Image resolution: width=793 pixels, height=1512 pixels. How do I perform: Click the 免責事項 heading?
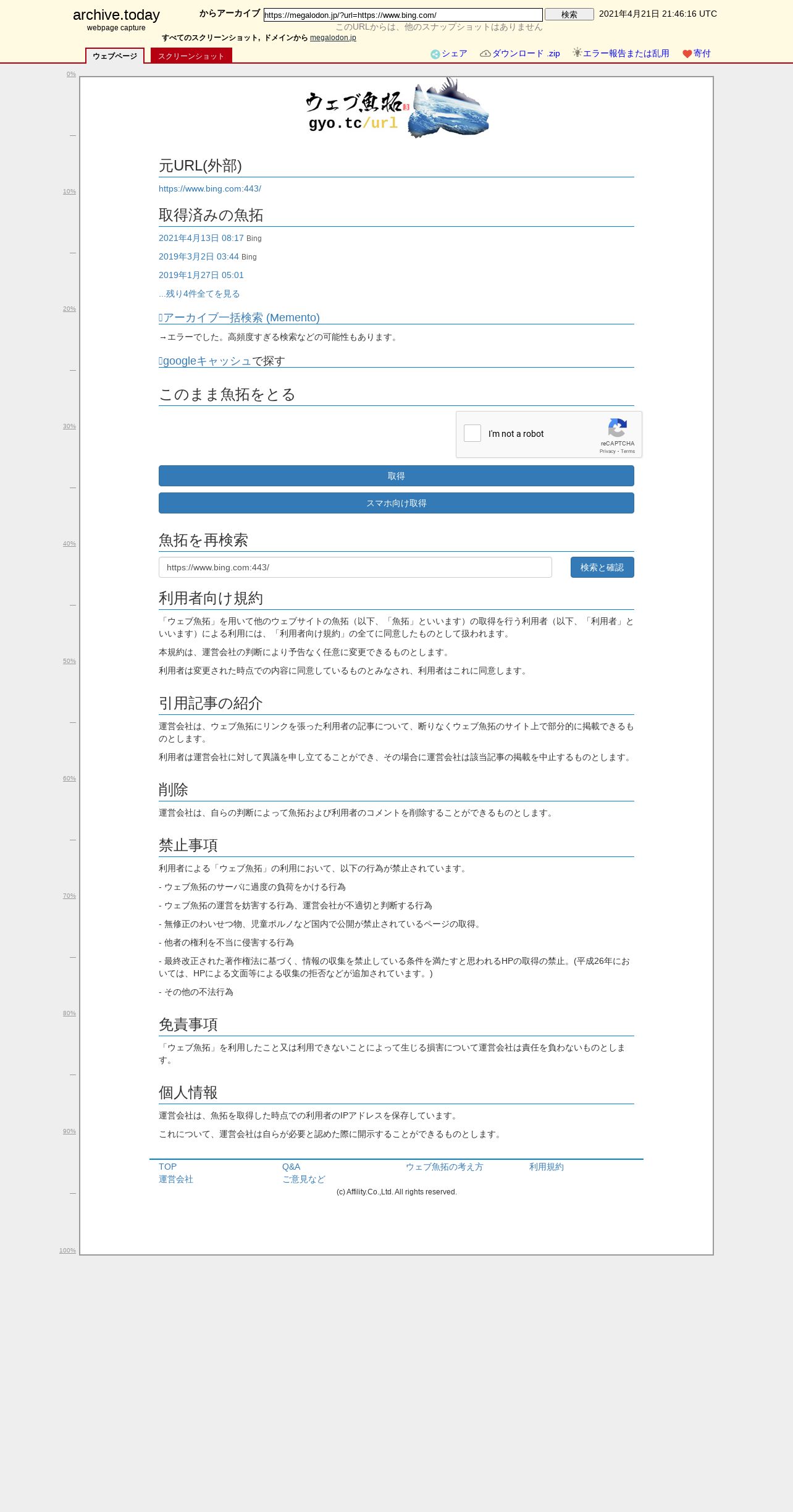[188, 1024]
